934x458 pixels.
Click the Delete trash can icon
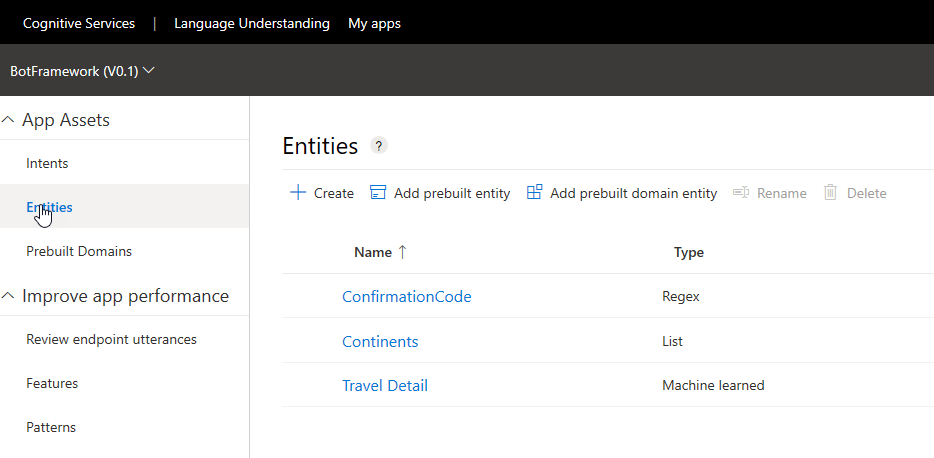click(830, 192)
